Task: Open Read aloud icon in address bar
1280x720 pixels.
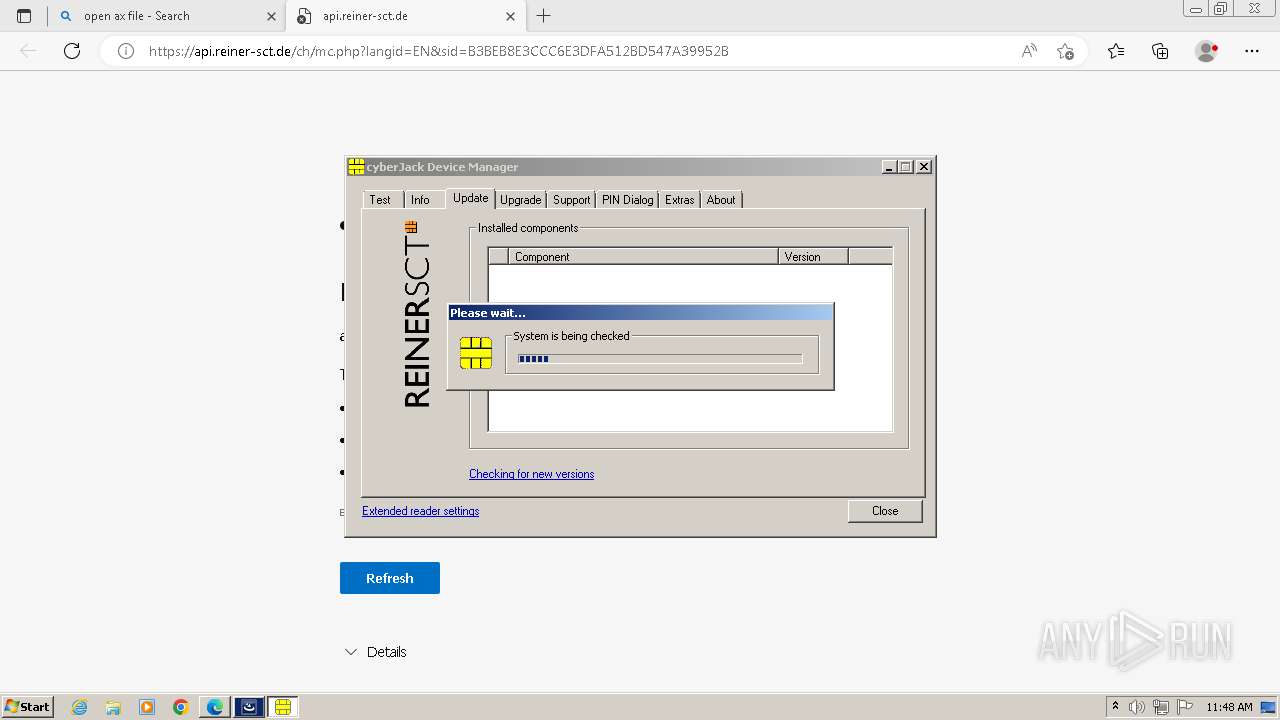Action: click(x=1029, y=51)
